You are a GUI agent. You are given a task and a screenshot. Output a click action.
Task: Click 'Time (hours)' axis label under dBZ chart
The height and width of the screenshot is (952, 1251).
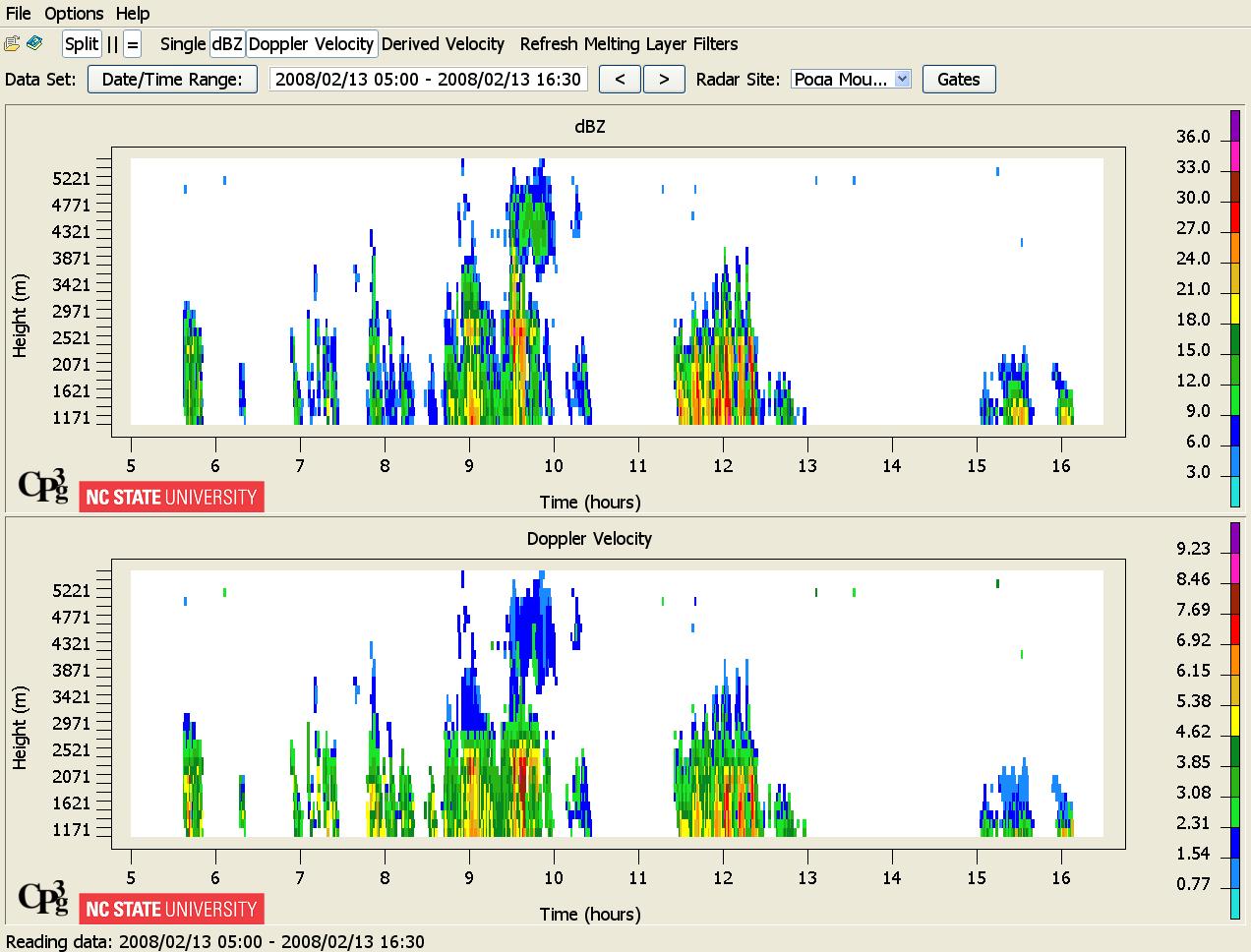point(590,502)
